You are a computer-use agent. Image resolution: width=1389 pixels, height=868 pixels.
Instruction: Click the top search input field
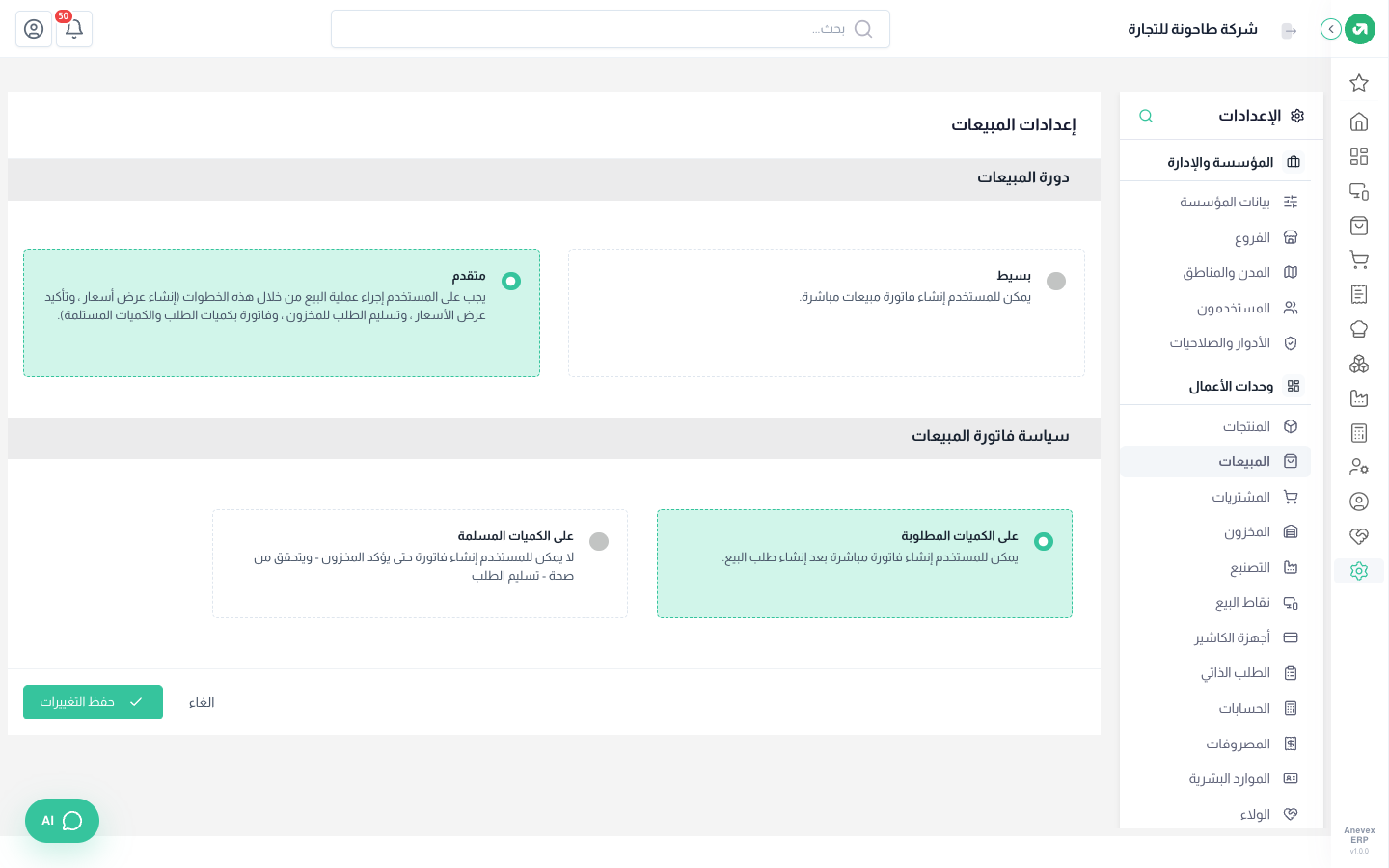pos(611,29)
